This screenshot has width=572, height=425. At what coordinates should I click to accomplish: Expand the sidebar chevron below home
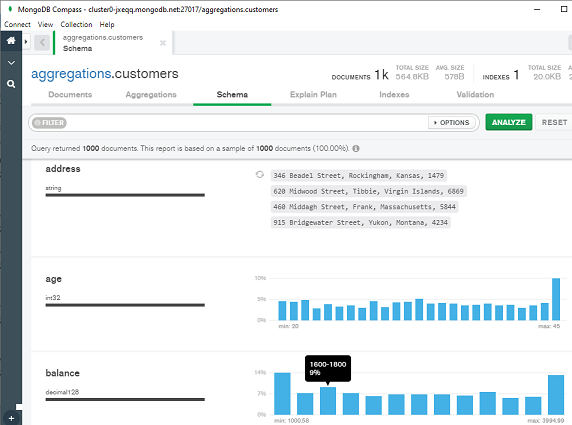[x=11, y=63]
